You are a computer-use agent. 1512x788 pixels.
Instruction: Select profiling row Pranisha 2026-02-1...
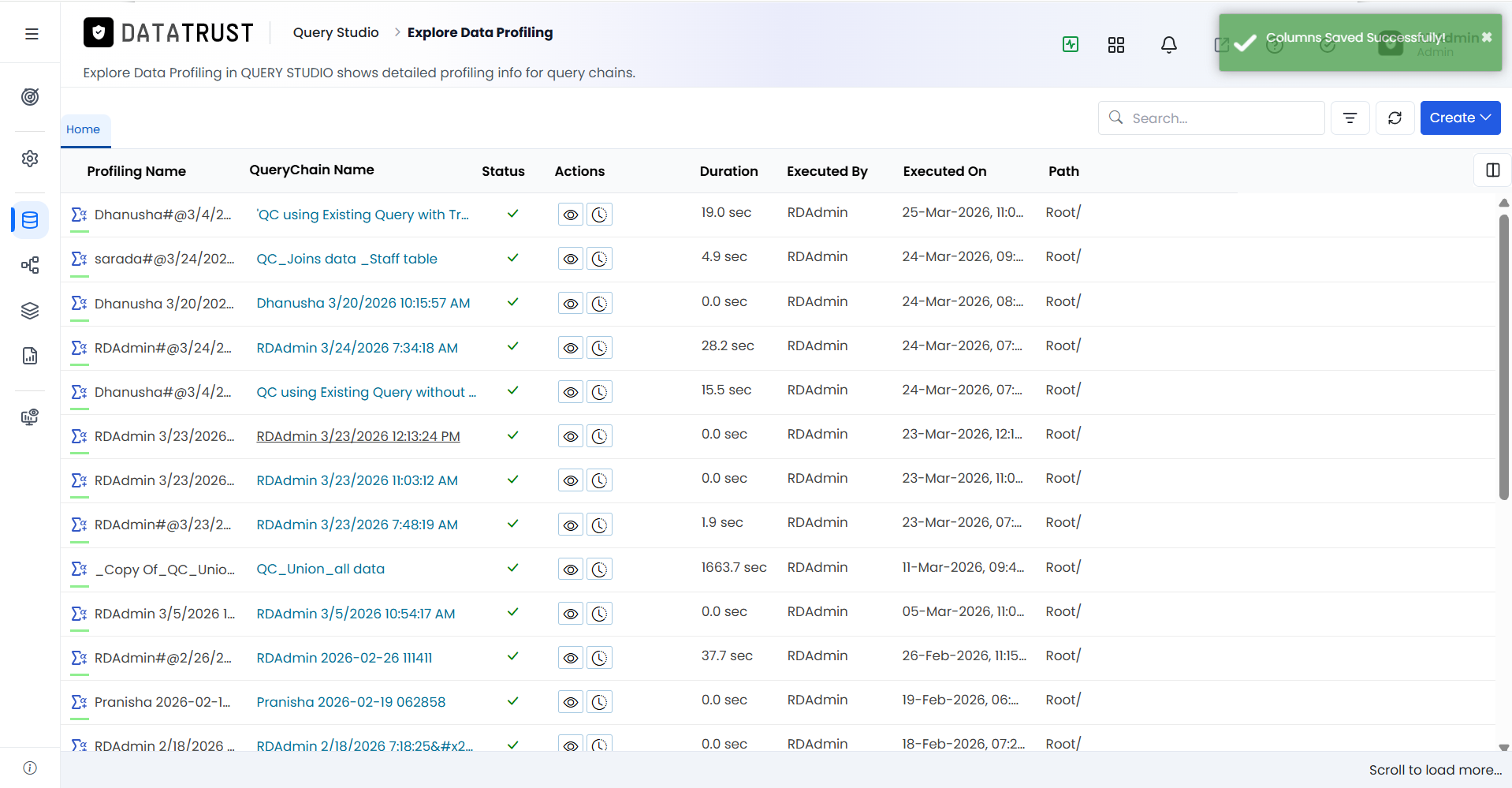(x=162, y=702)
